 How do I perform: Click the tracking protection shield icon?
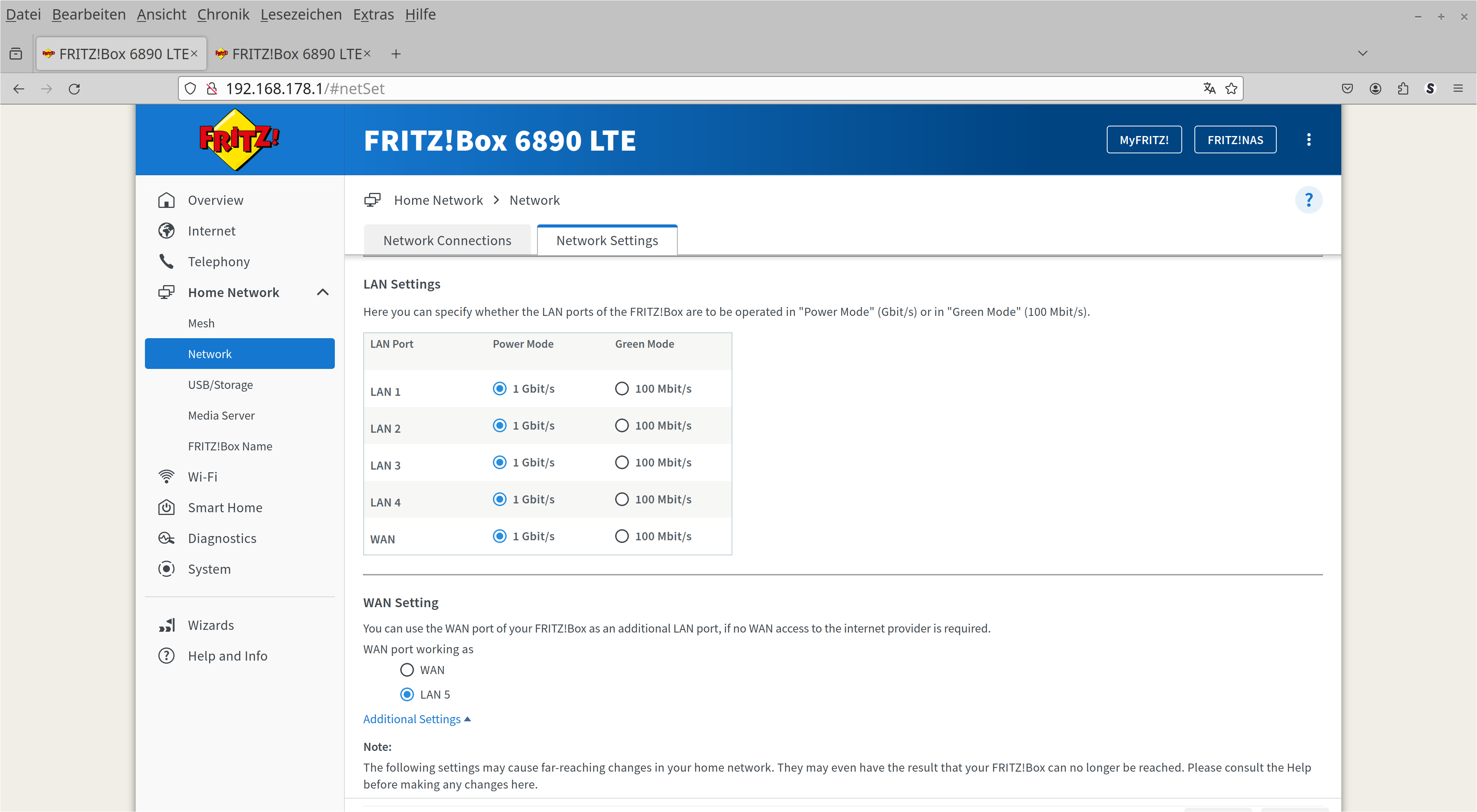coord(190,89)
